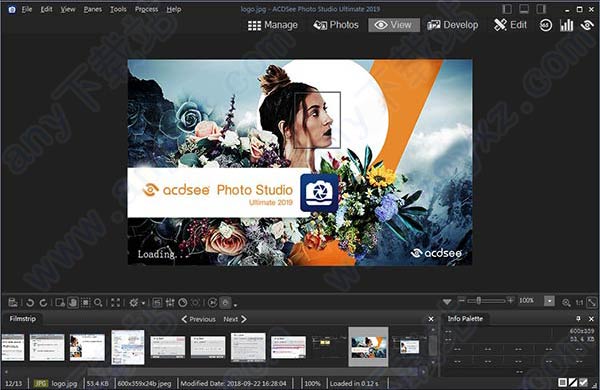The image size is (600, 390).
Task: Open the File menu
Action: (x=26, y=9)
